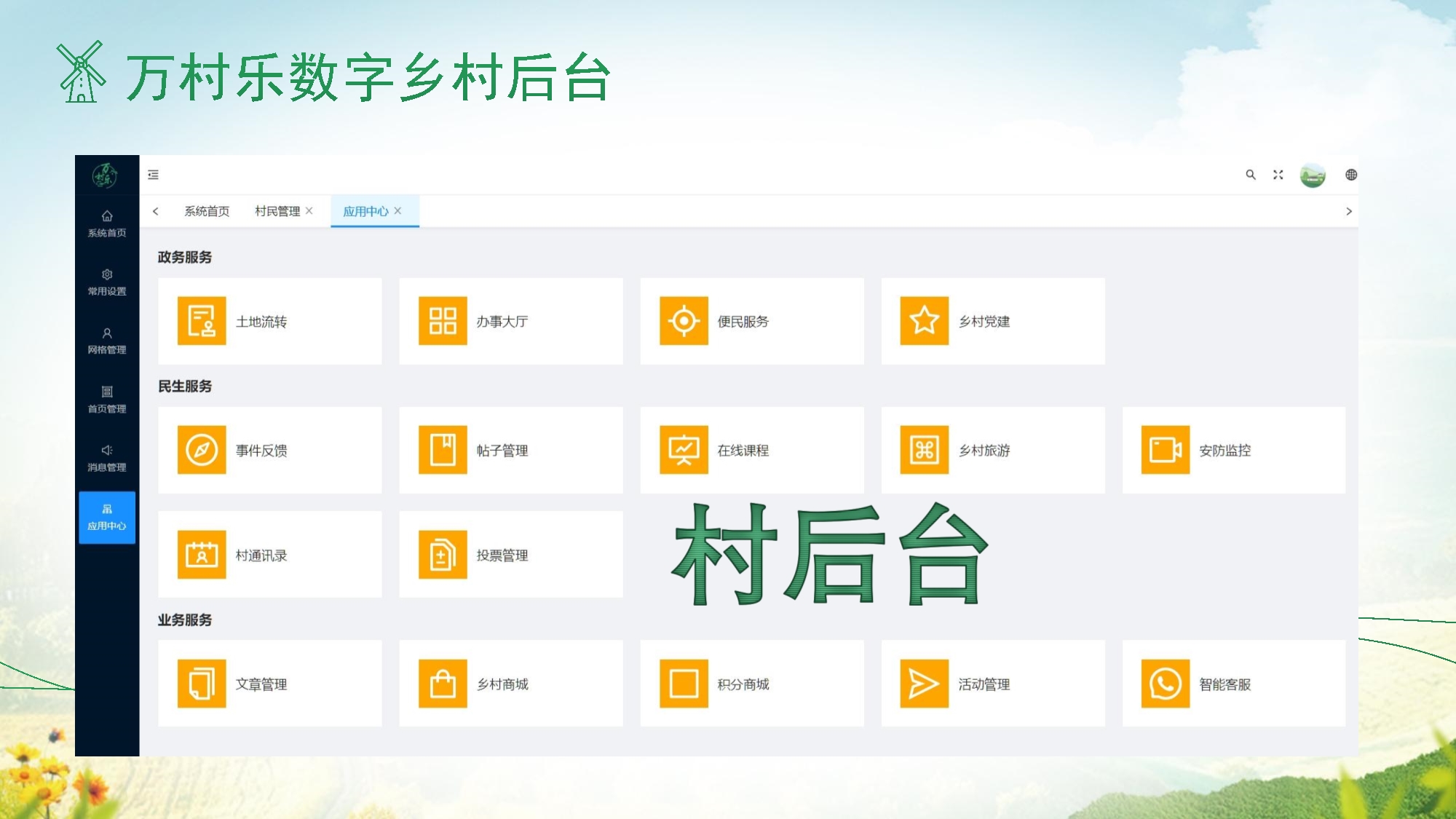Open the 文章管理 copy icon
The image size is (1456, 819).
(202, 684)
